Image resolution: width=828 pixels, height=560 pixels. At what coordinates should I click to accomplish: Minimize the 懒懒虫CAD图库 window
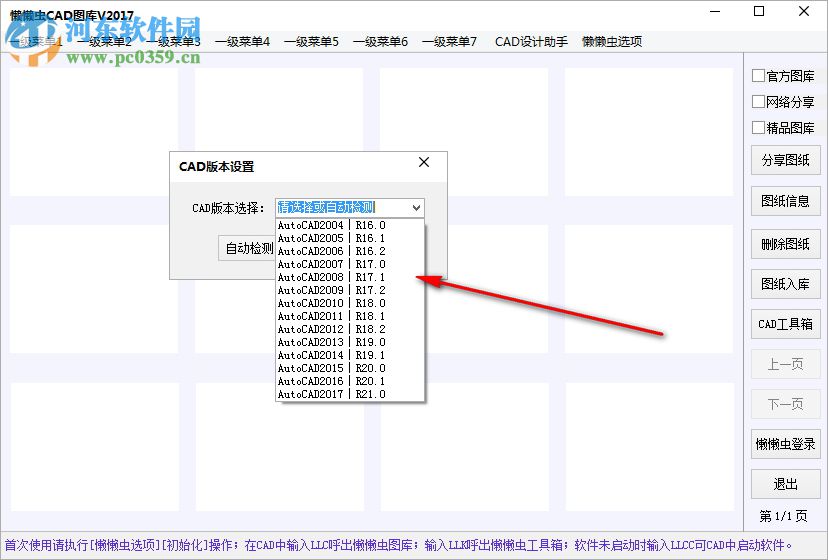coord(716,11)
